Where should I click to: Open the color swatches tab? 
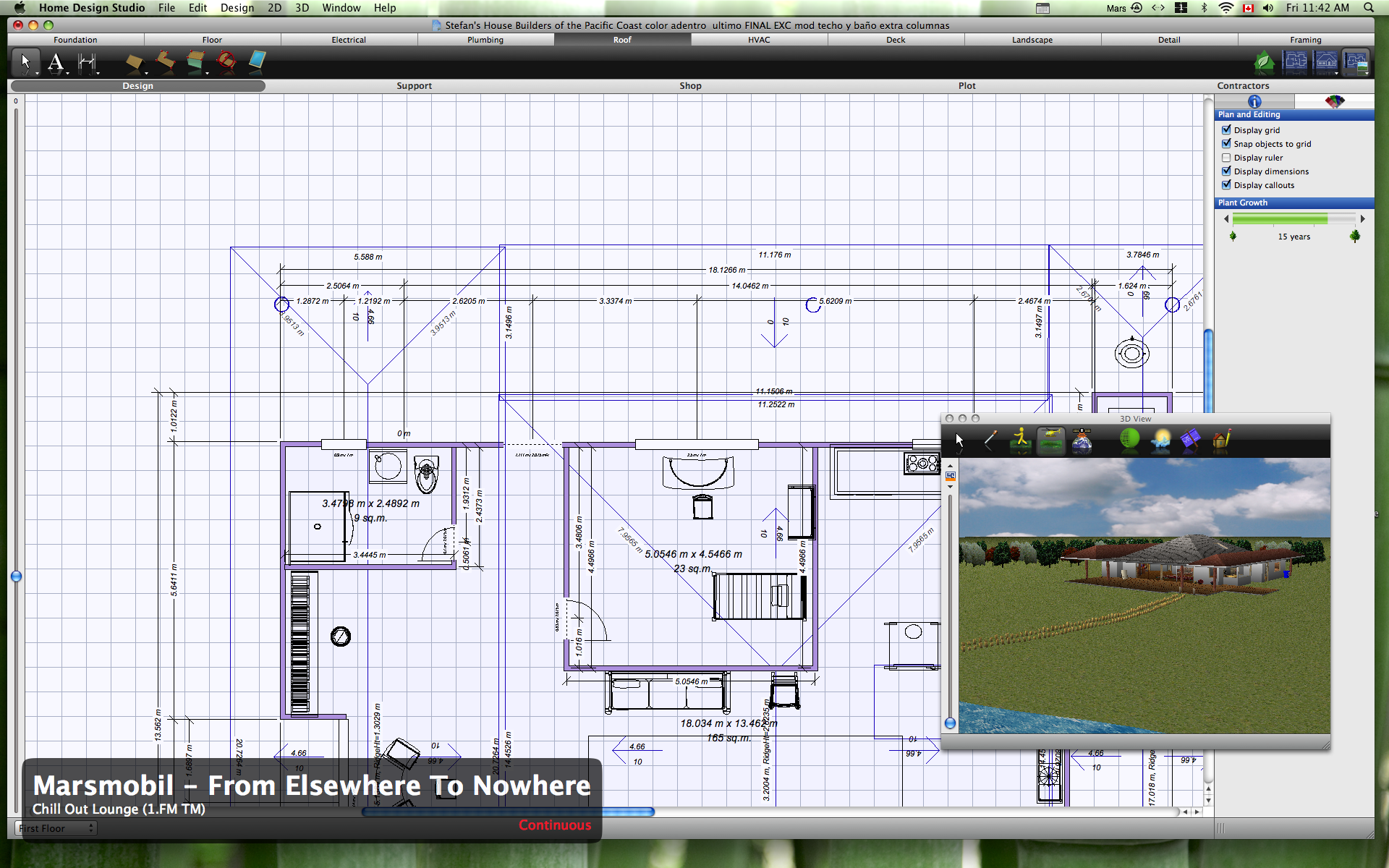coord(1334,101)
